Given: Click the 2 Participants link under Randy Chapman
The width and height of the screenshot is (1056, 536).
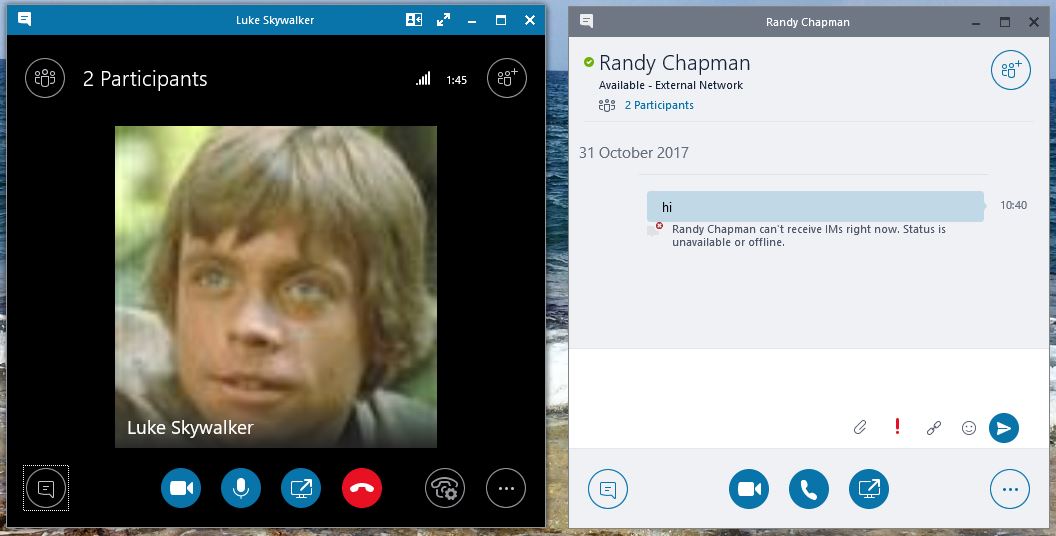Looking at the screenshot, I should pyautogui.click(x=658, y=105).
